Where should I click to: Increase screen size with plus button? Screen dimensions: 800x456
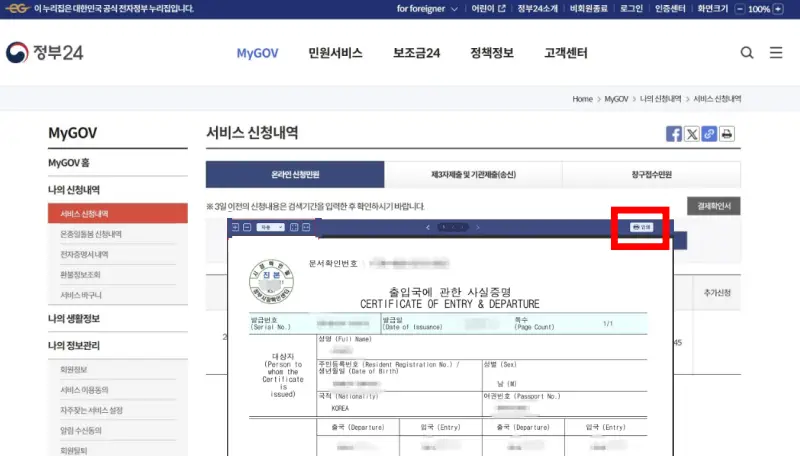[778, 9]
